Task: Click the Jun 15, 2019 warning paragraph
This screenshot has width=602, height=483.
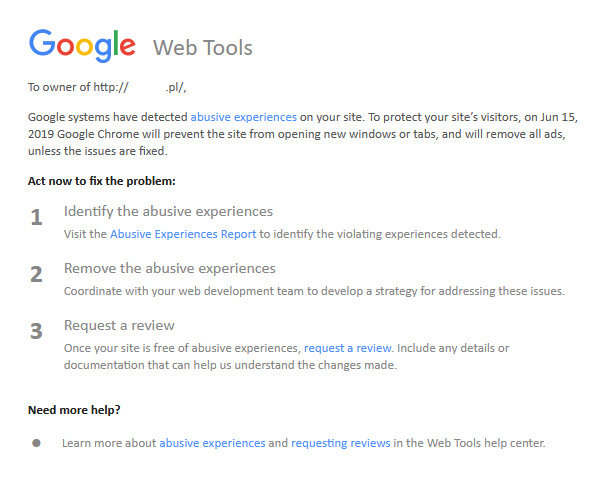Action: (x=300, y=134)
